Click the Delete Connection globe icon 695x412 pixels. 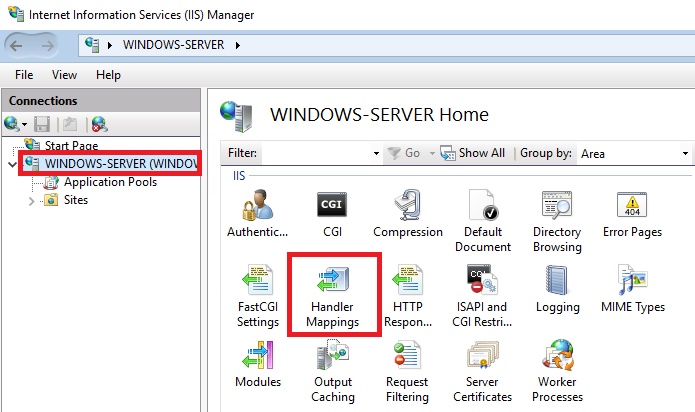99,124
